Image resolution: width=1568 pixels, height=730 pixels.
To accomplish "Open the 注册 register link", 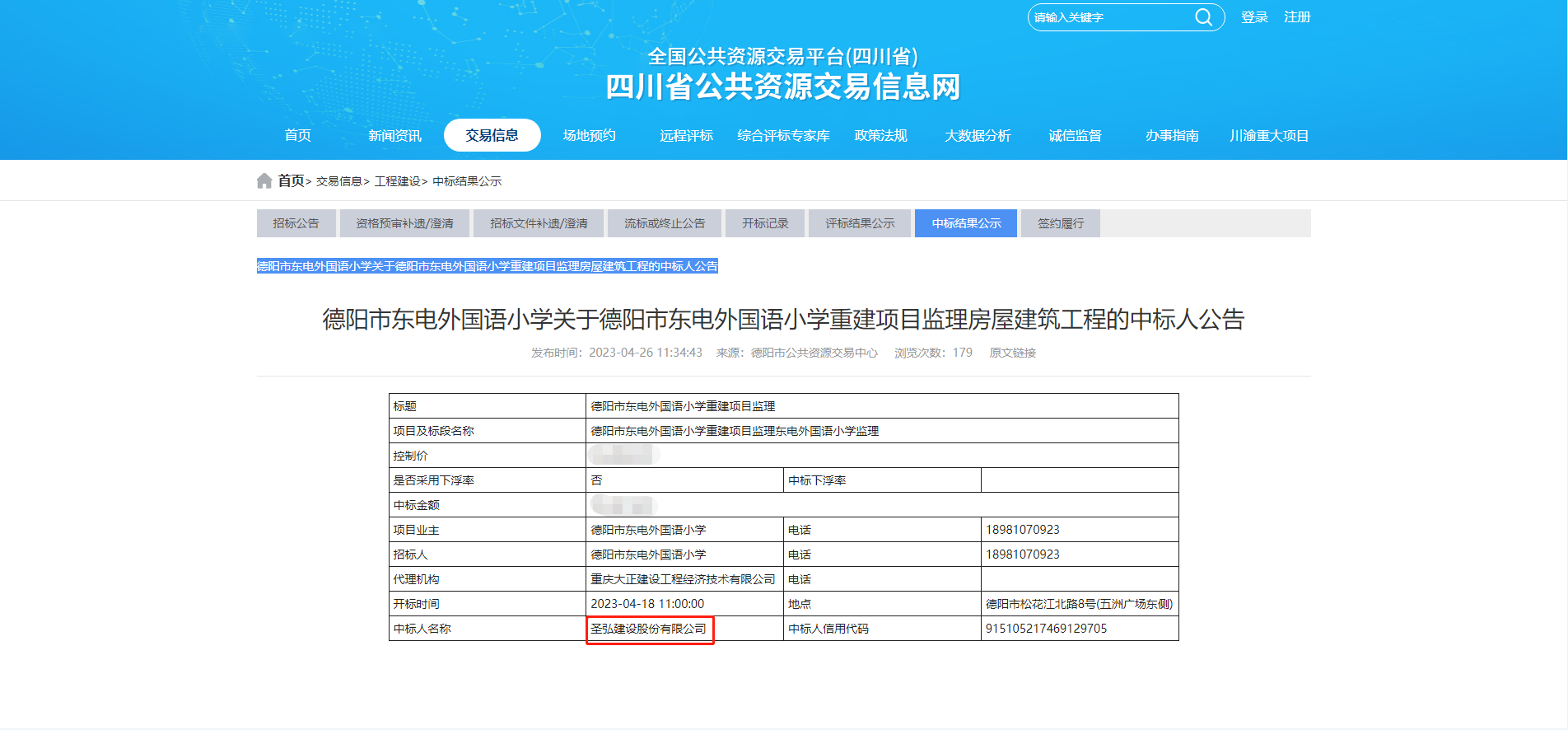I will point(1297,17).
